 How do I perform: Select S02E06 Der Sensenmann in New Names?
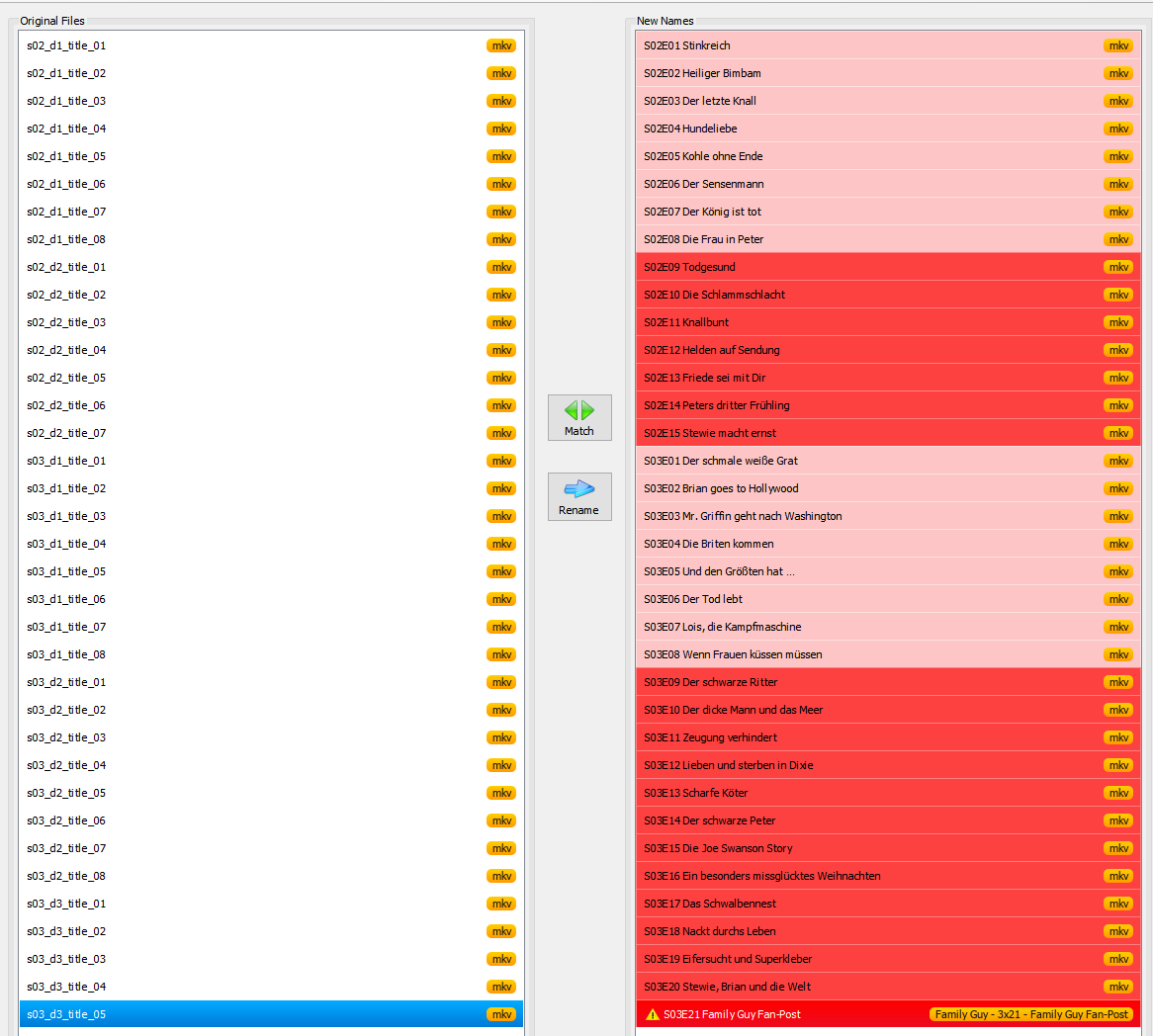coord(703,184)
